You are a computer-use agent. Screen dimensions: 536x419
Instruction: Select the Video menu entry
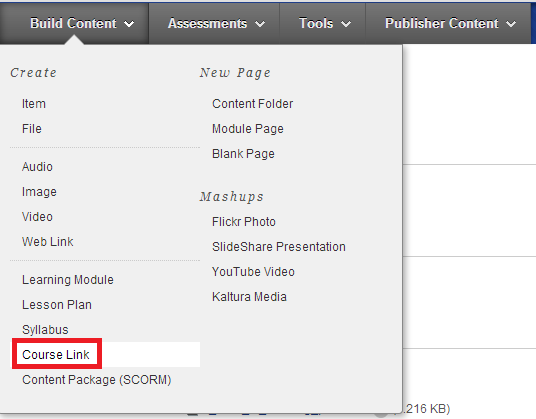[37, 217]
